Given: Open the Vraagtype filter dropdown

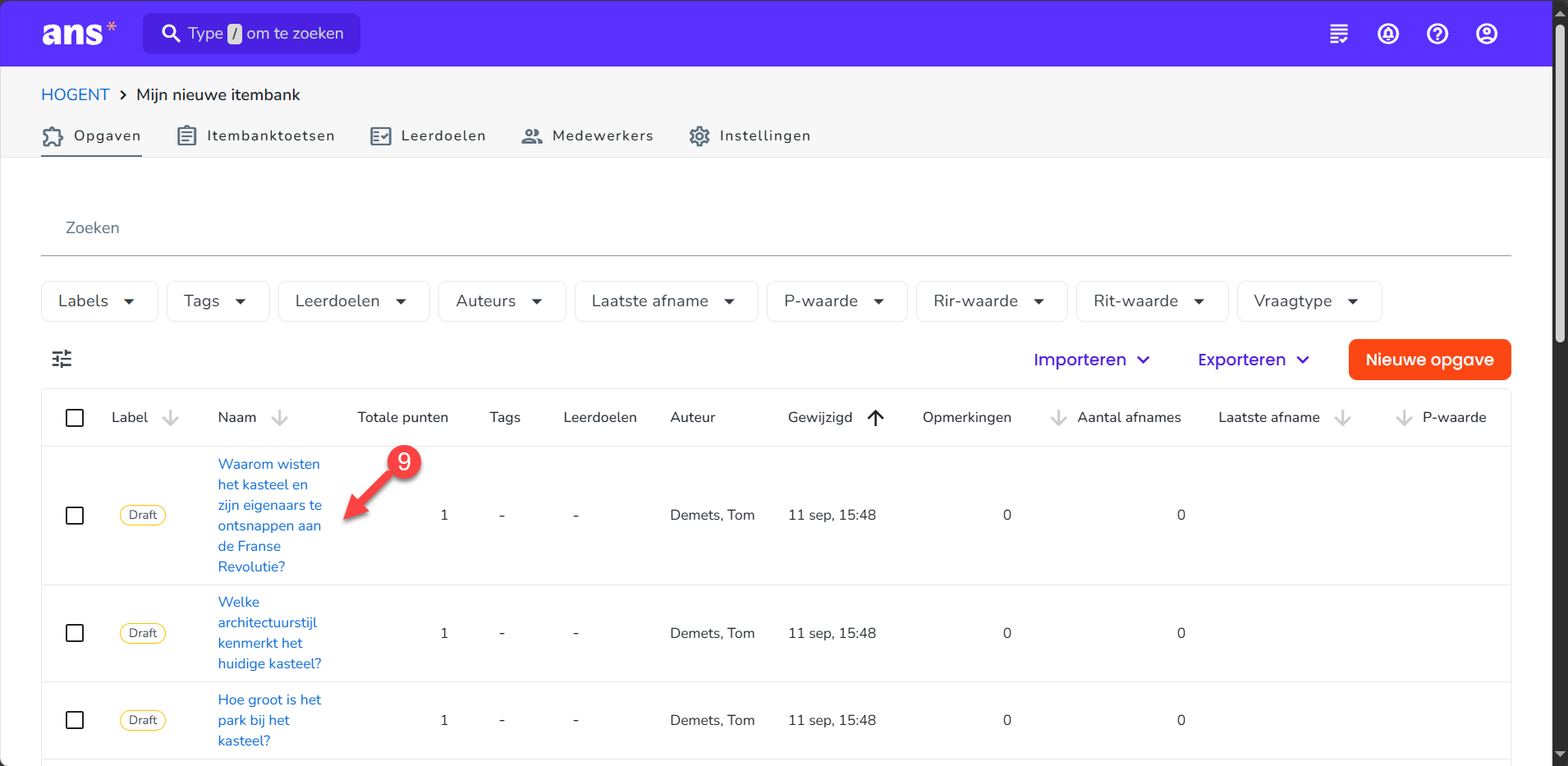Looking at the screenshot, I should [1309, 301].
